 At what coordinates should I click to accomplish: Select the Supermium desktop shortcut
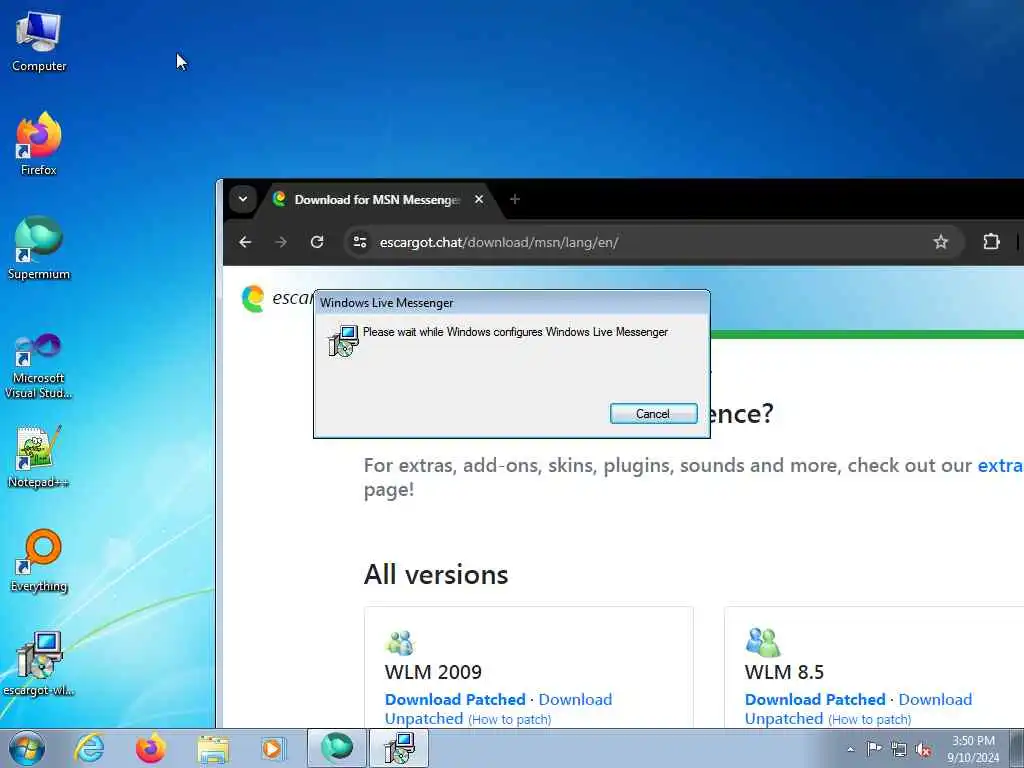coord(39,248)
